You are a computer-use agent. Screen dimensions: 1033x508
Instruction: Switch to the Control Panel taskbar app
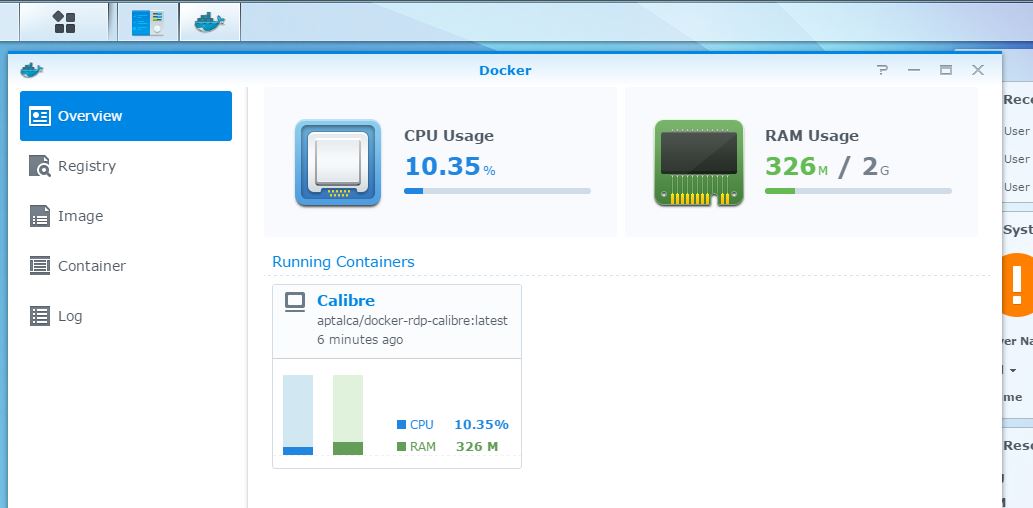pyautogui.click(x=148, y=22)
